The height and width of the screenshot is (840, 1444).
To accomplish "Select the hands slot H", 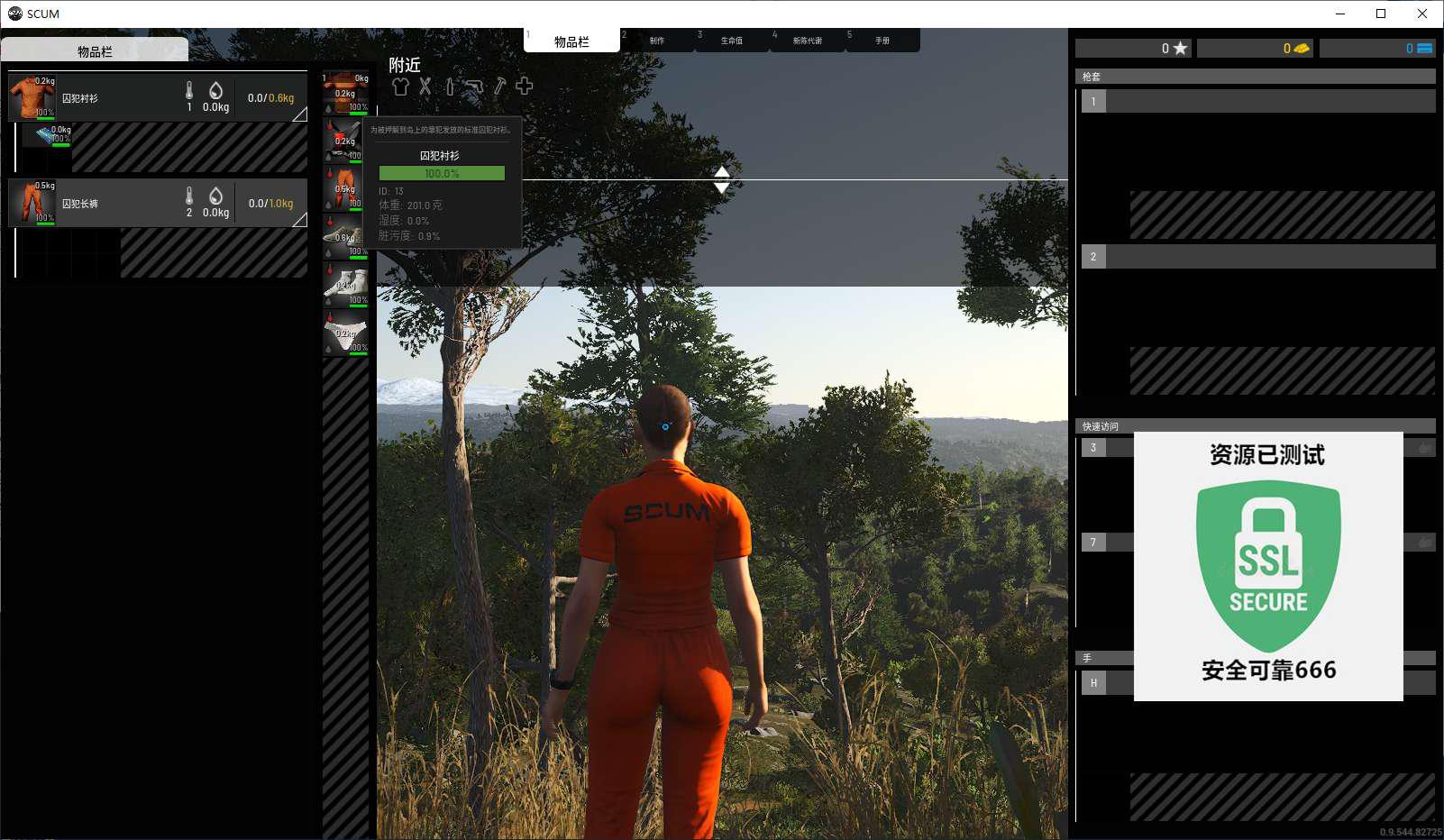I will point(1093,682).
